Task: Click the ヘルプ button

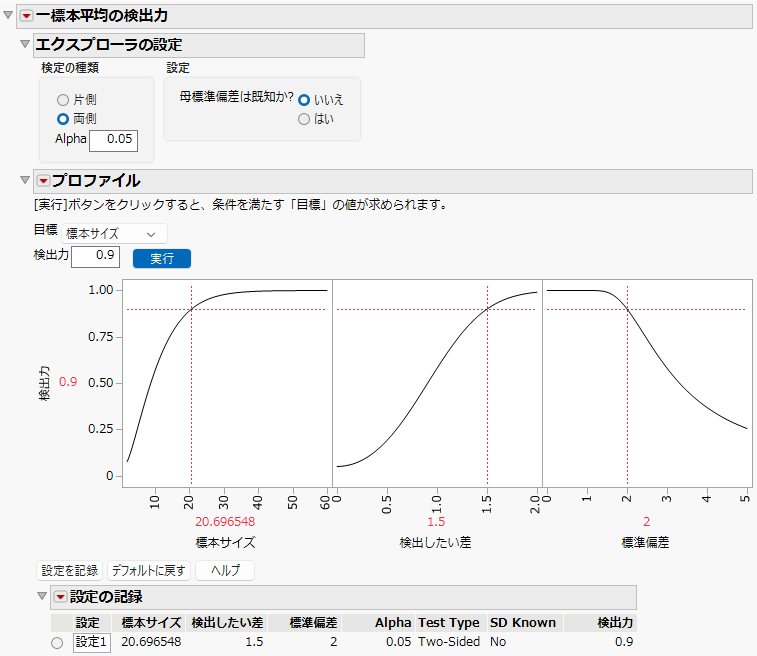Action: pos(225,571)
